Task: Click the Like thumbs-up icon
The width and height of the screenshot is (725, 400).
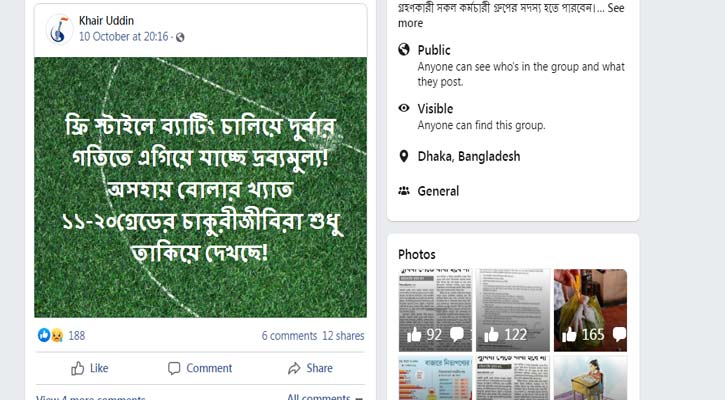Action: pyautogui.click(x=78, y=368)
